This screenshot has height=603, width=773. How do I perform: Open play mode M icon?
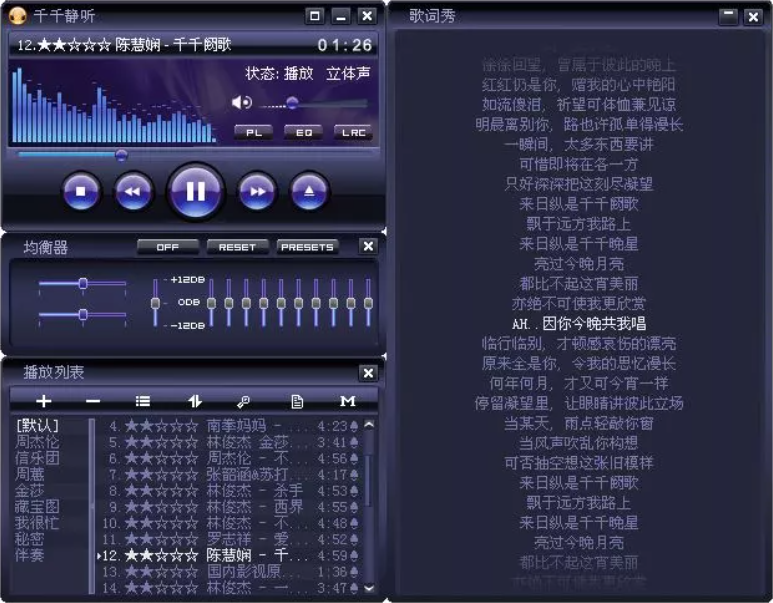tap(348, 401)
